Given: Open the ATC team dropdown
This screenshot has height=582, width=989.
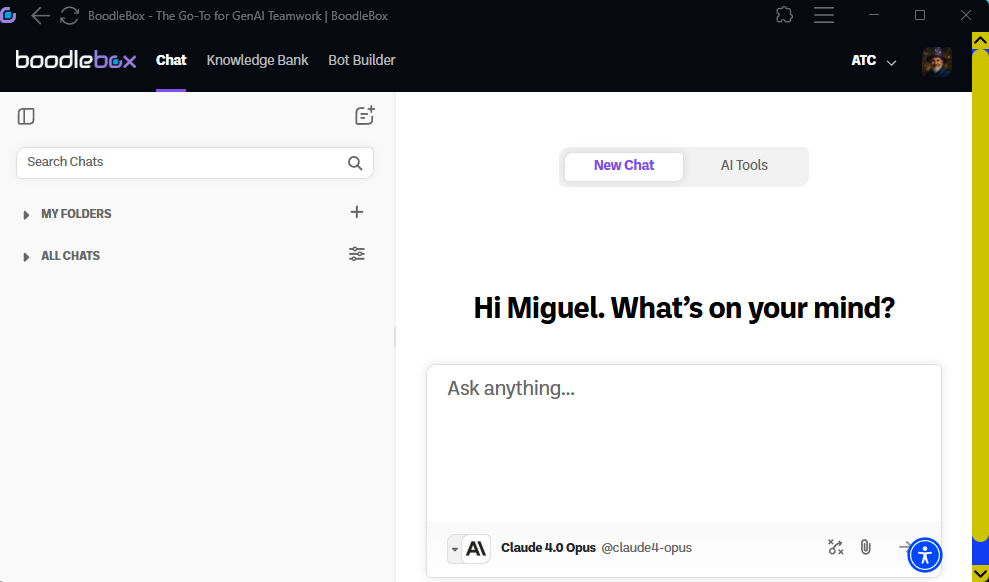Looking at the screenshot, I should tap(873, 61).
